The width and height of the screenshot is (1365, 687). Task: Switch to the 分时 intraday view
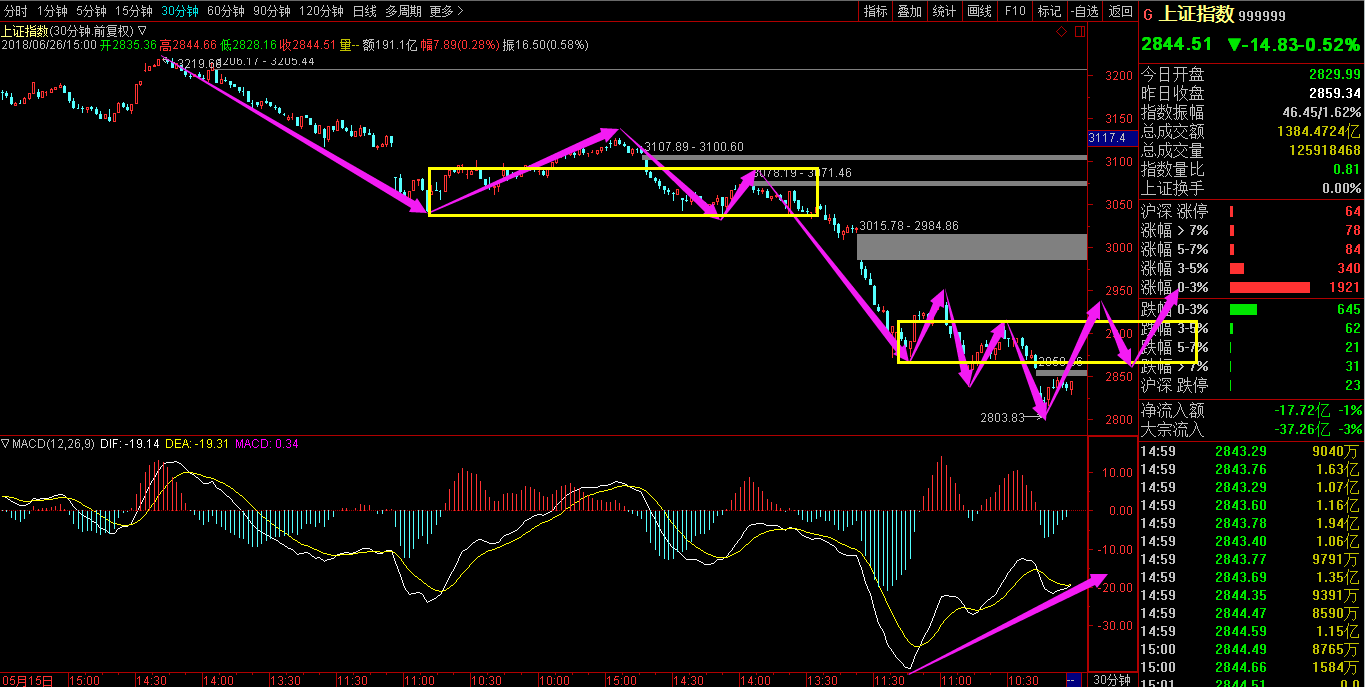click(x=15, y=11)
